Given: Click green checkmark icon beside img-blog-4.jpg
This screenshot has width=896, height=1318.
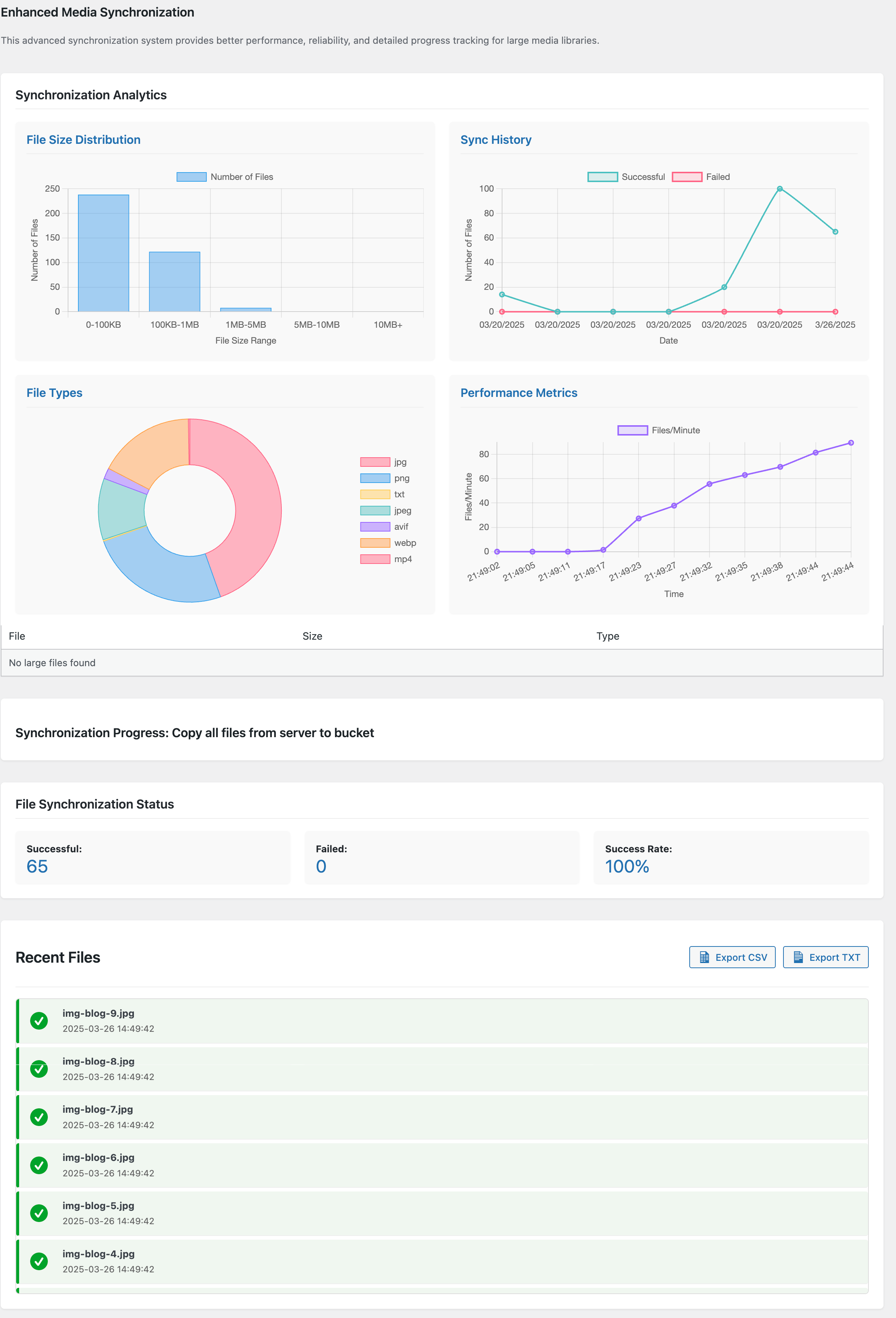Looking at the screenshot, I should tap(39, 1261).
